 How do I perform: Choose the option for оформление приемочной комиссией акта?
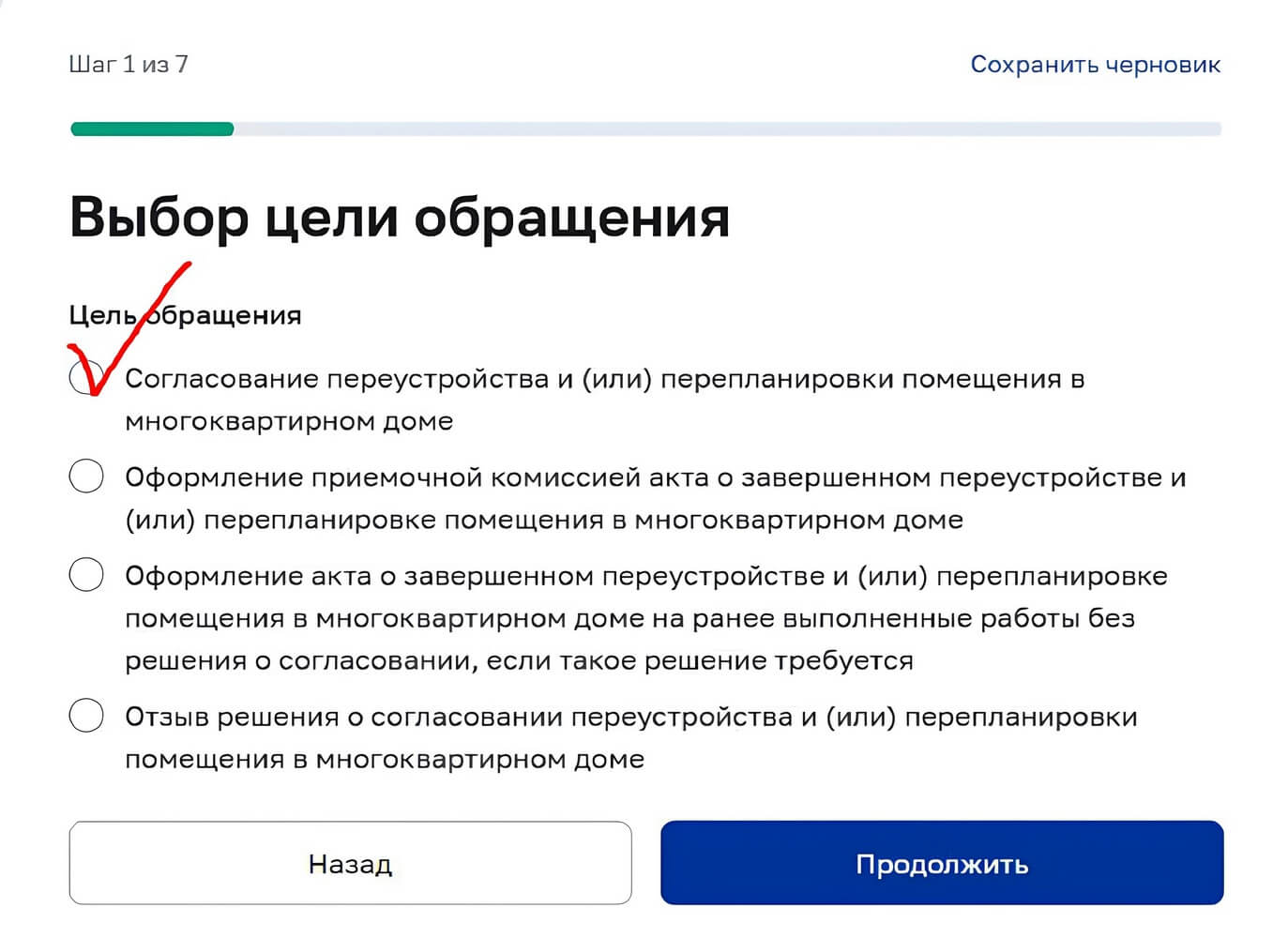(85, 477)
